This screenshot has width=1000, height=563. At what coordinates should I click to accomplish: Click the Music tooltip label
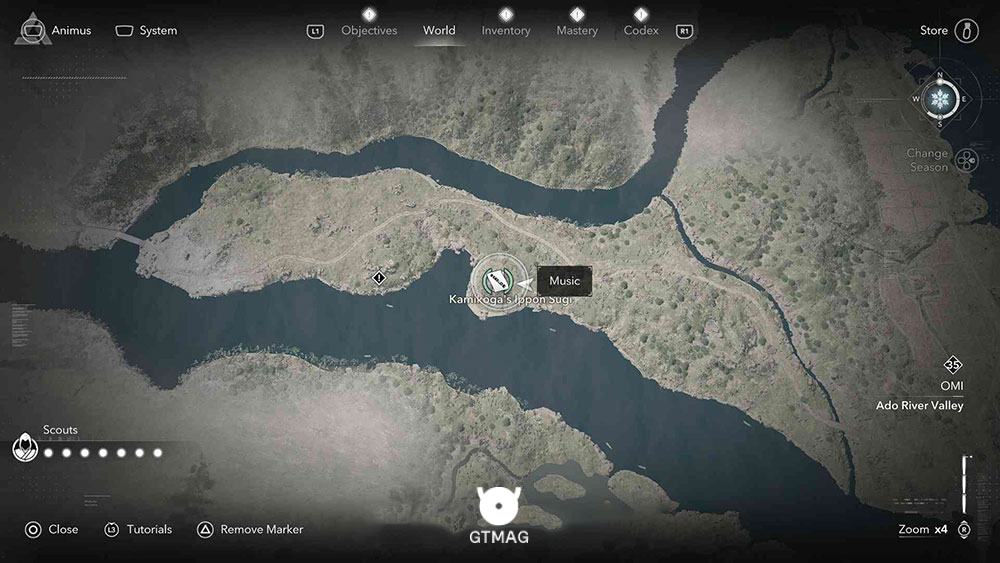click(x=564, y=281)
